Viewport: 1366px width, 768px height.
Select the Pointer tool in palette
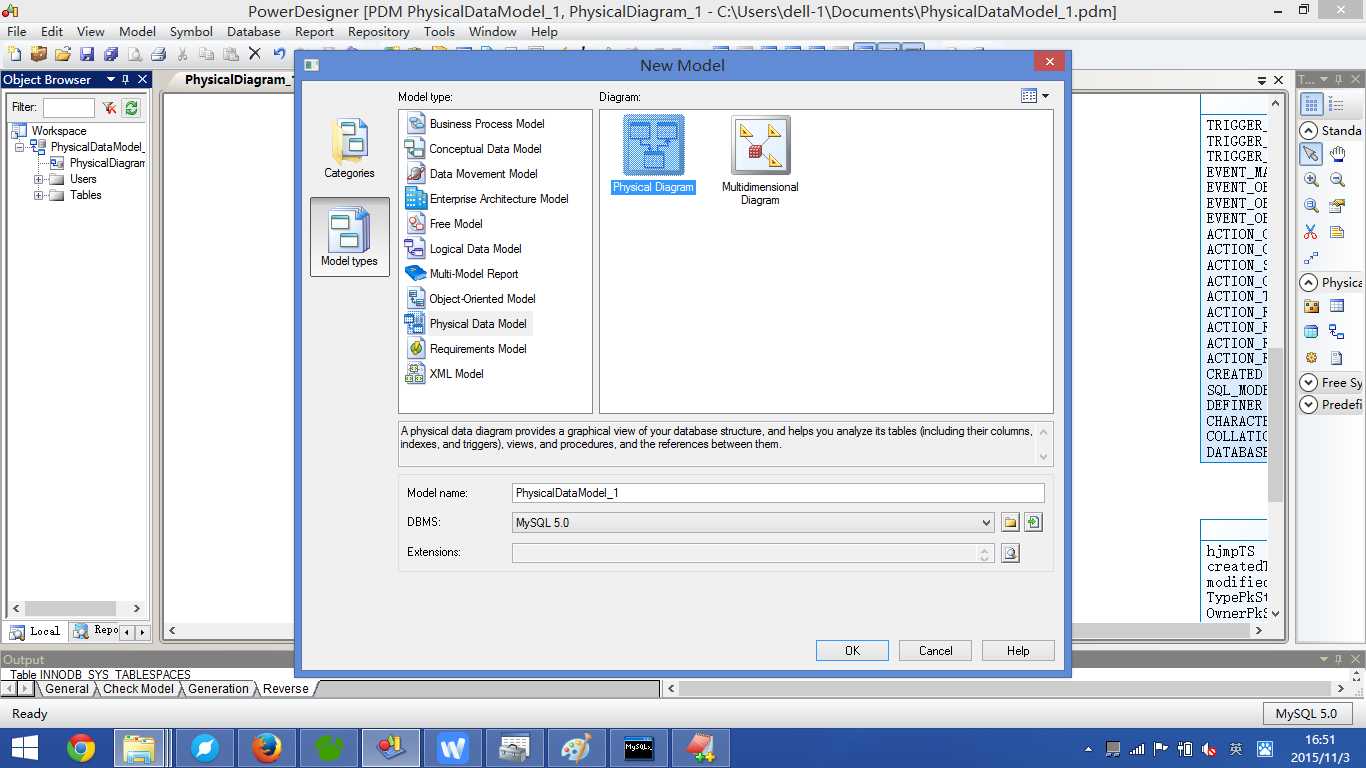1311,154
